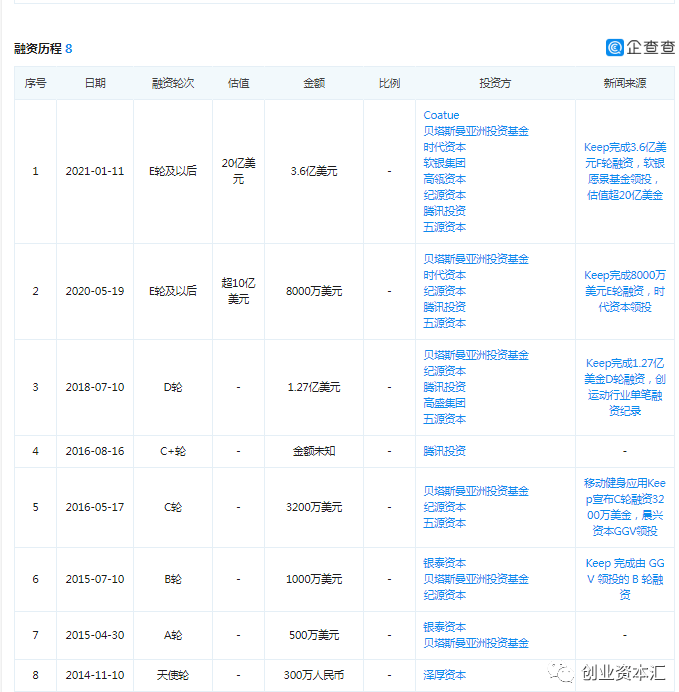This screenshot has height=692, width=679.
Task: Open 银泰资本 link in B轮 row
Action: (x=444, y=563)
